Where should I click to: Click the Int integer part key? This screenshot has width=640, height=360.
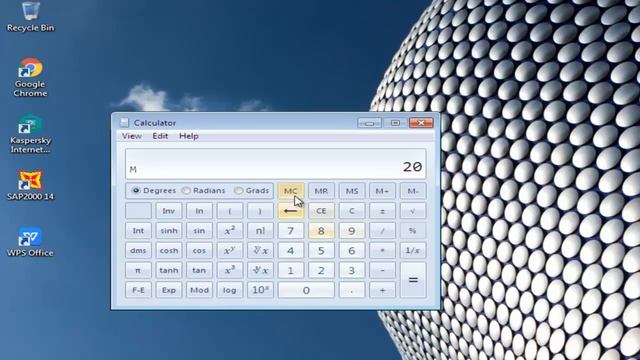(138, 231)
